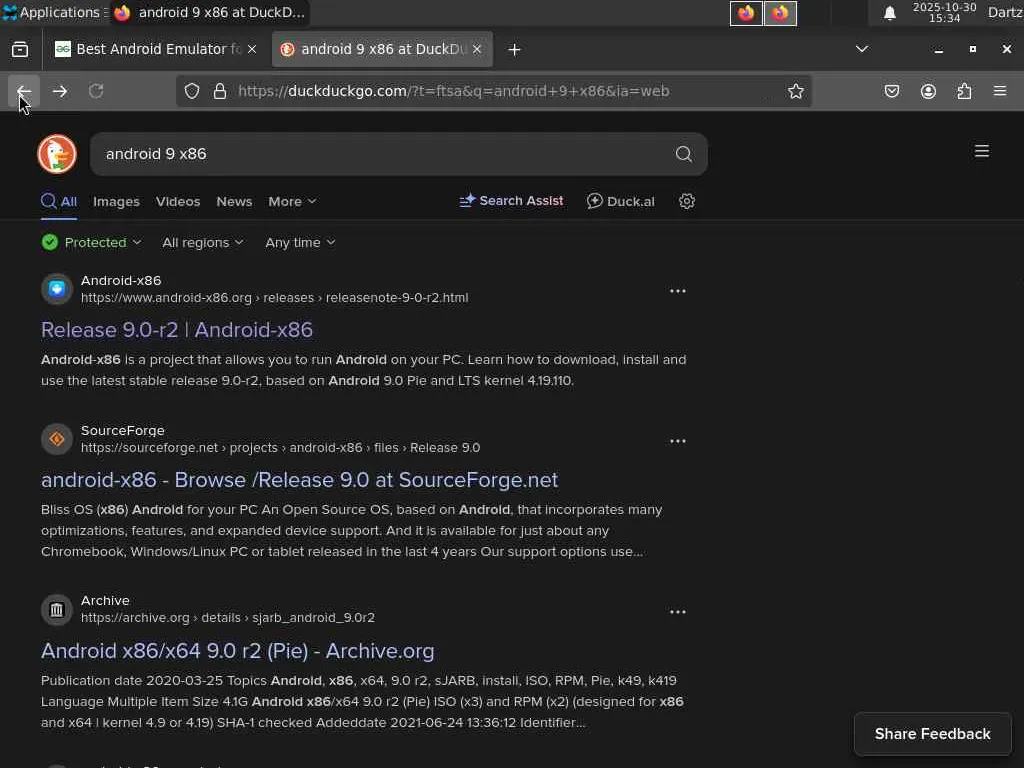Click the Share Feedback button
The image size is (1024, 768).
[x=933, y=734]
